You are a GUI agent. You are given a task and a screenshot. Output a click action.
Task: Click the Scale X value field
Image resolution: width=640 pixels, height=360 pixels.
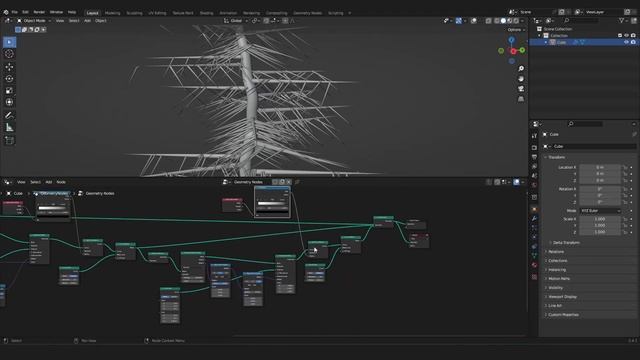click(600, 219)
